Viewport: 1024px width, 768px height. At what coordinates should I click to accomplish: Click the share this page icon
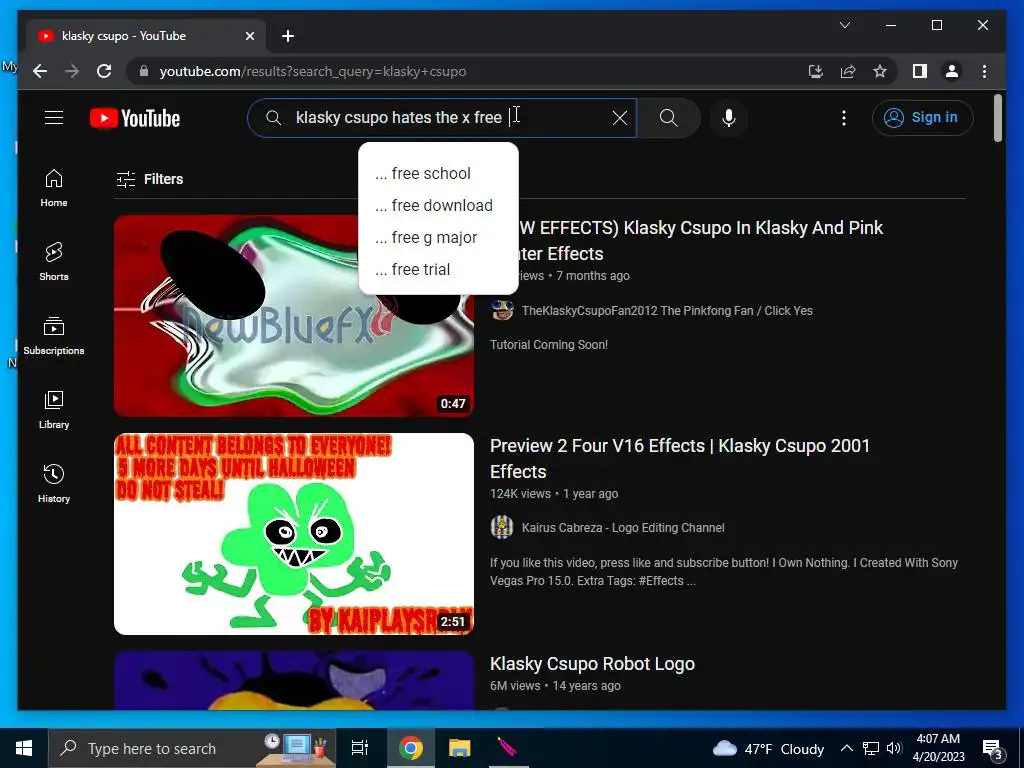pos(848,71)
